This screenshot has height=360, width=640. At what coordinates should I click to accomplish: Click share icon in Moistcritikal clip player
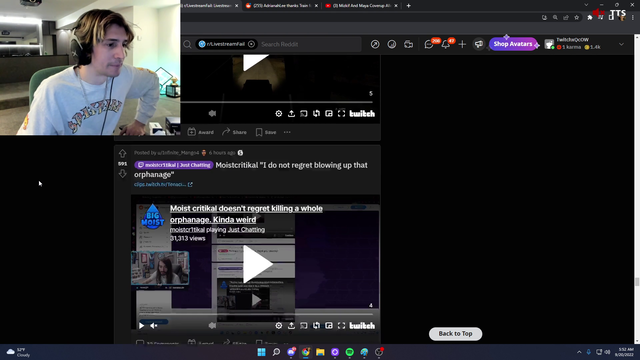291,325
